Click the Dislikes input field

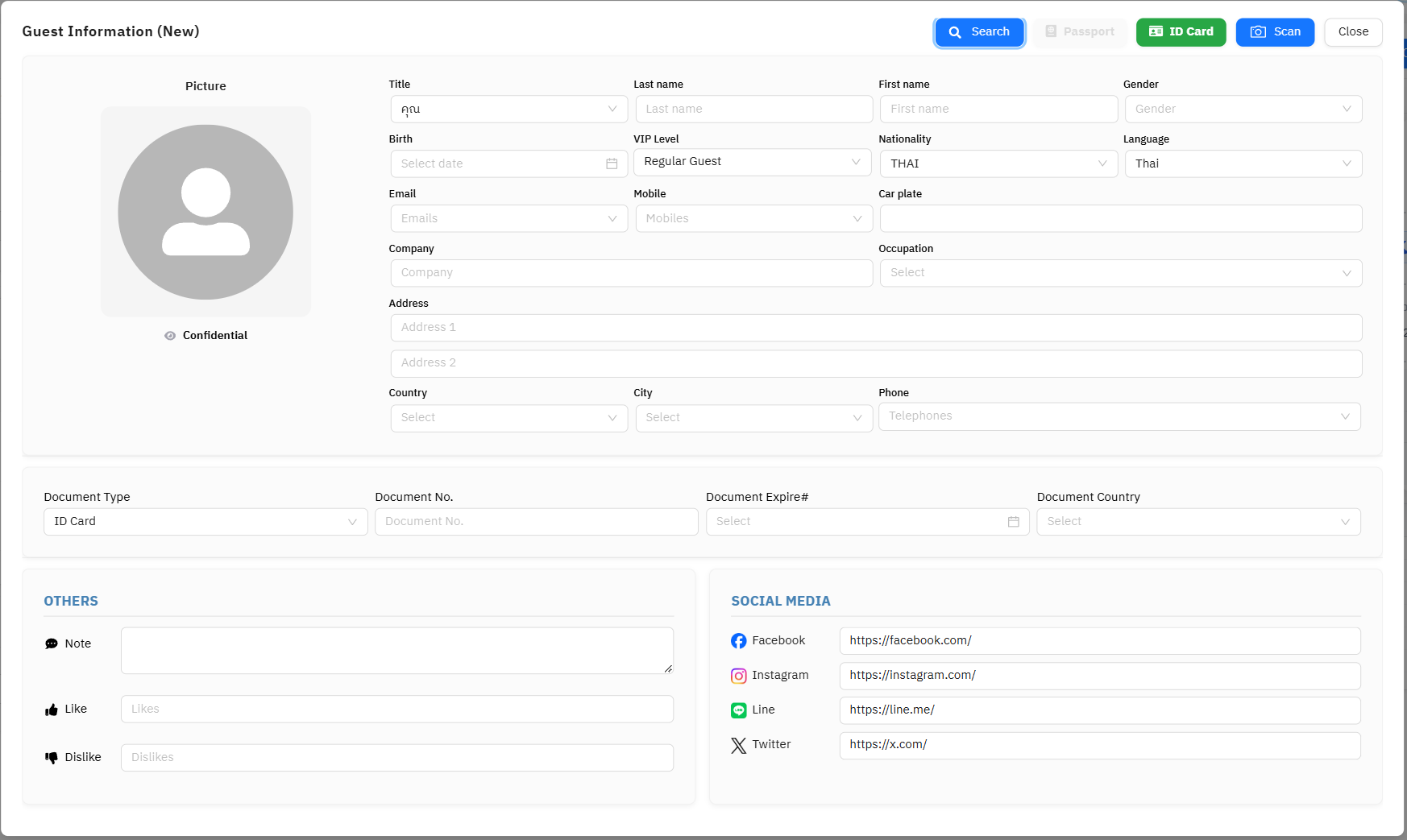[397, 758]
